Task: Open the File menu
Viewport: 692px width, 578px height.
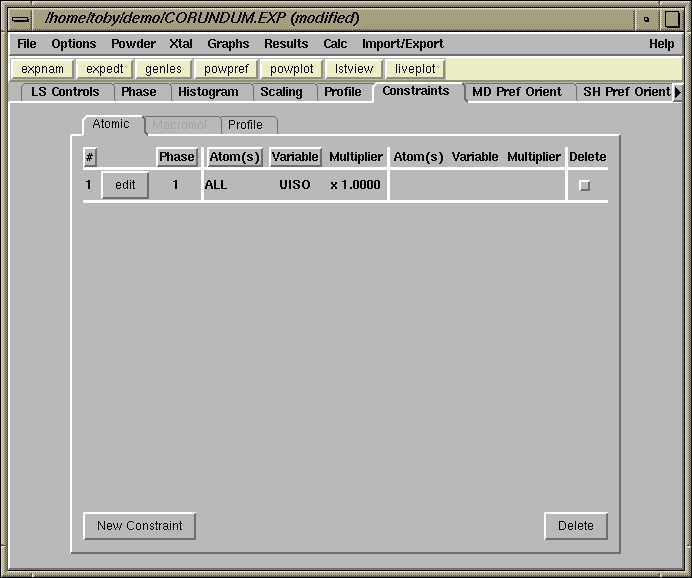Action: coord(26,44)
